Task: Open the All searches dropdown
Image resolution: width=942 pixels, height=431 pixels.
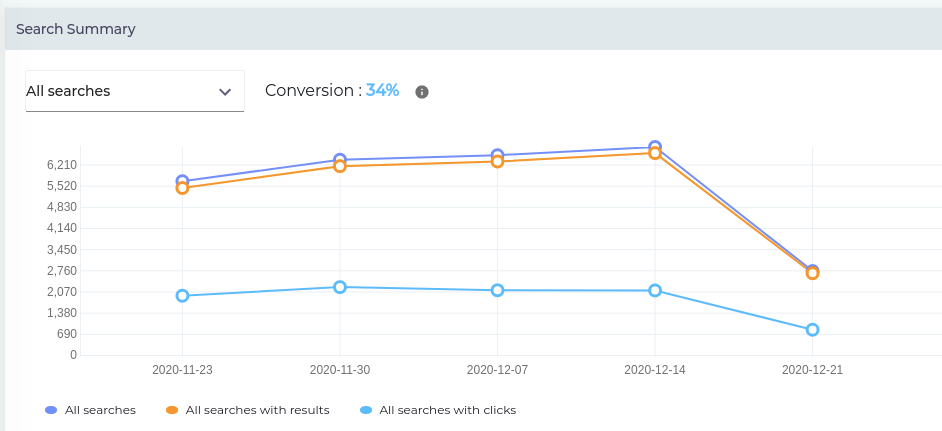Action: coord(134,91)
